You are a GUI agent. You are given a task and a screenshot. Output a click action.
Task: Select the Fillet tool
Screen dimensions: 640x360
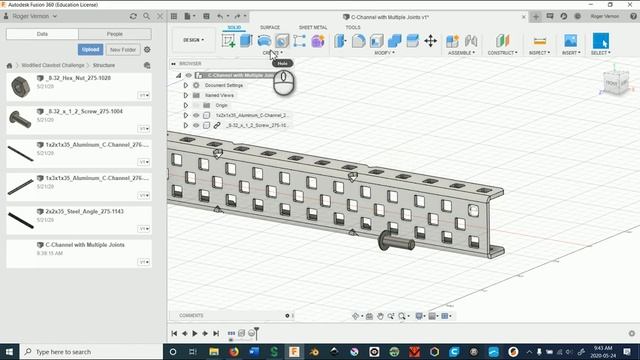[358, 41]
